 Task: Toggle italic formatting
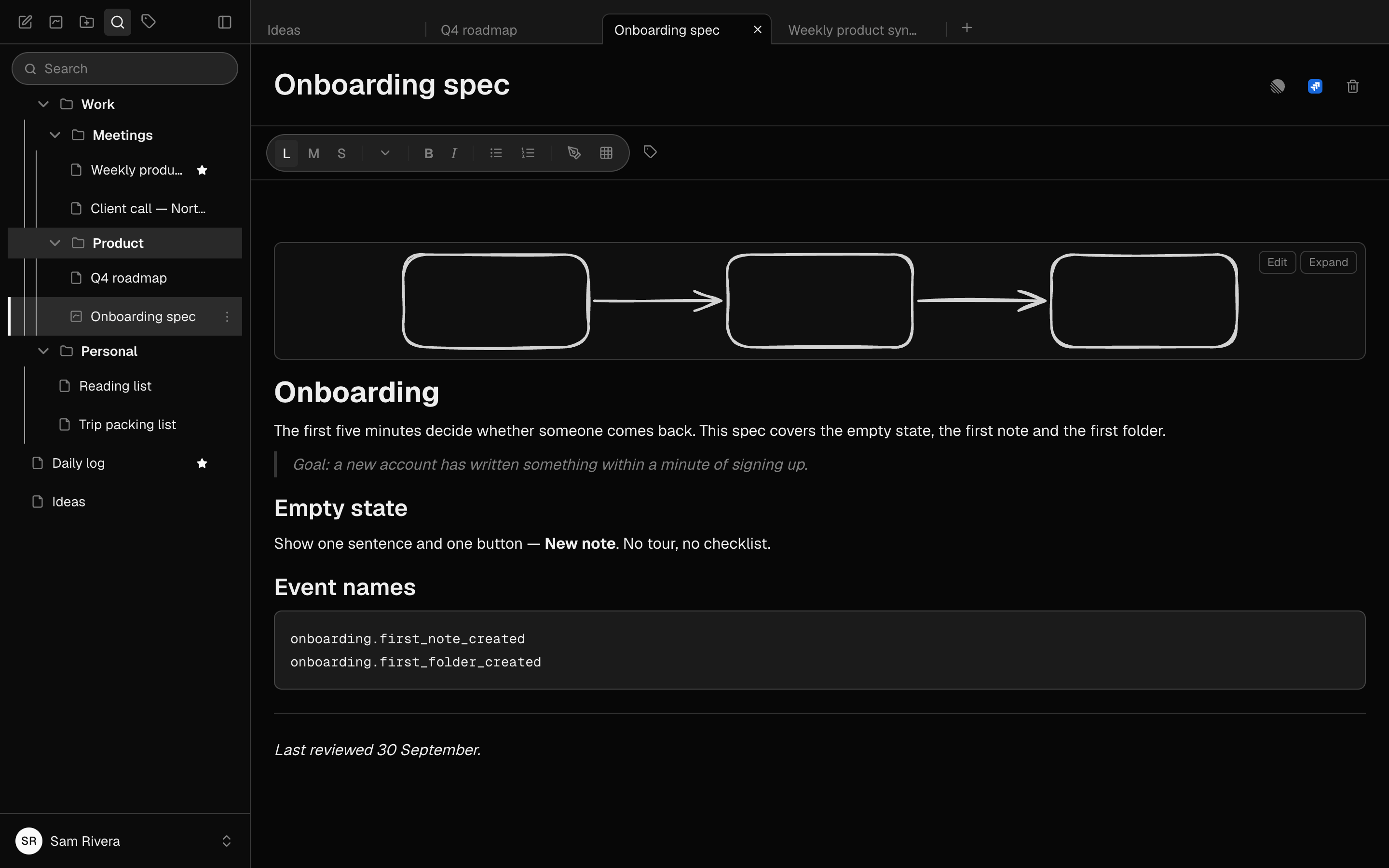tap(454, 153)
